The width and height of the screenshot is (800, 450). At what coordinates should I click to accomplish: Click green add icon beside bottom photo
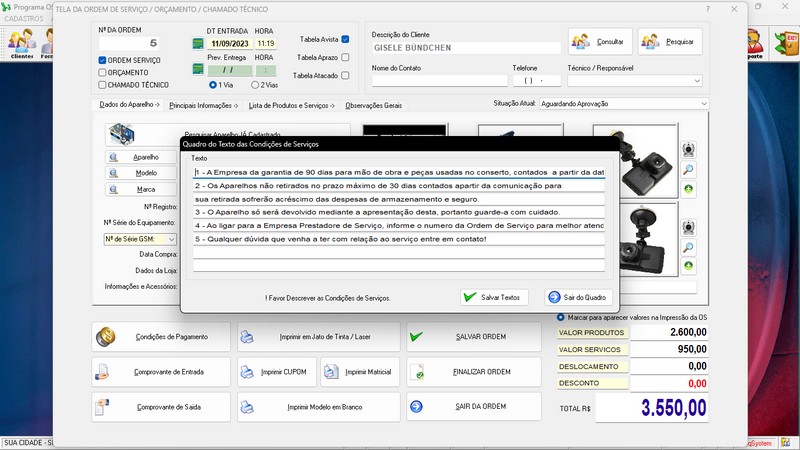(x=688, y=266)
